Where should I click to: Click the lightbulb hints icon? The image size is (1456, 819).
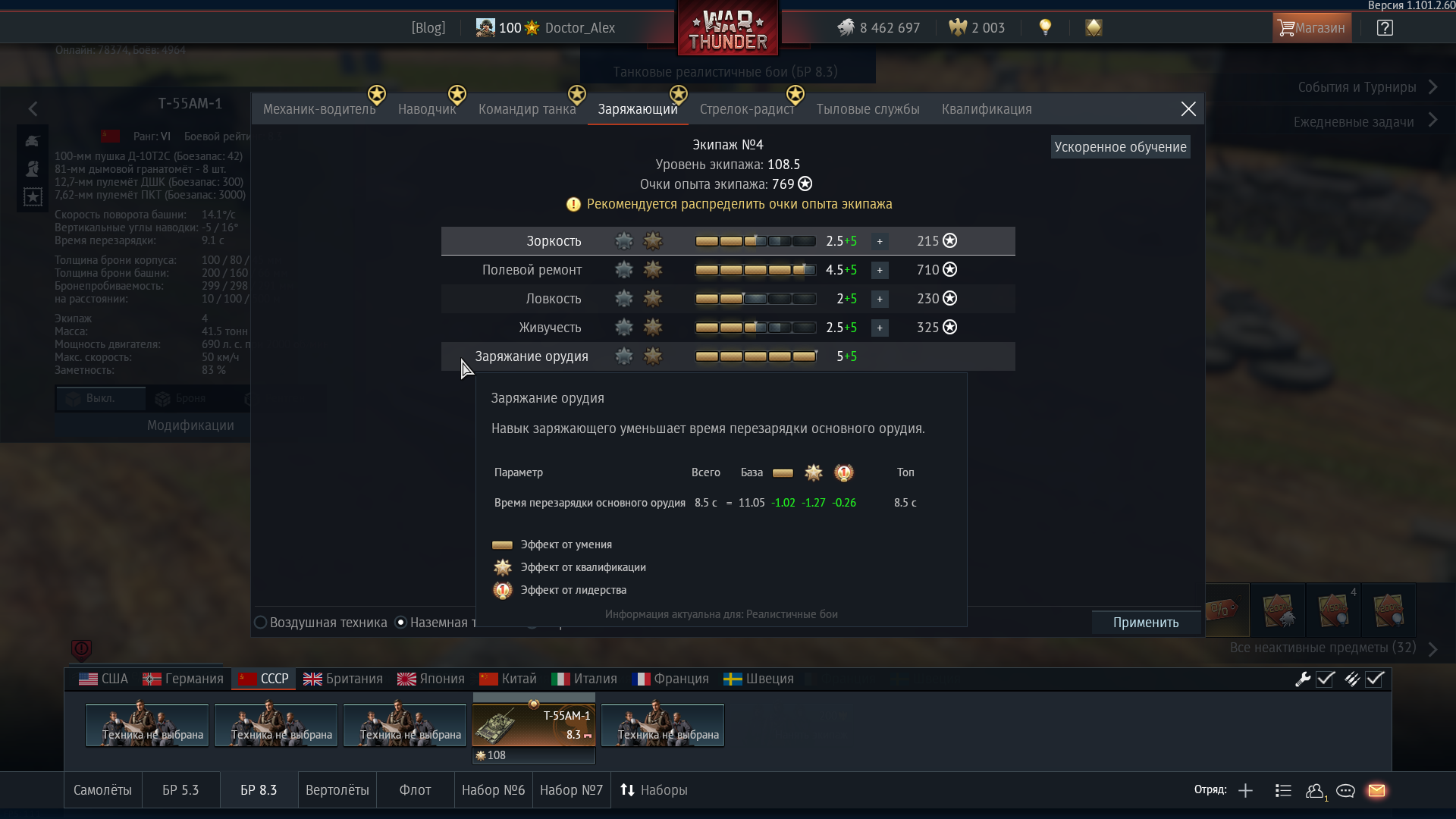click(x=1045, y=27)
